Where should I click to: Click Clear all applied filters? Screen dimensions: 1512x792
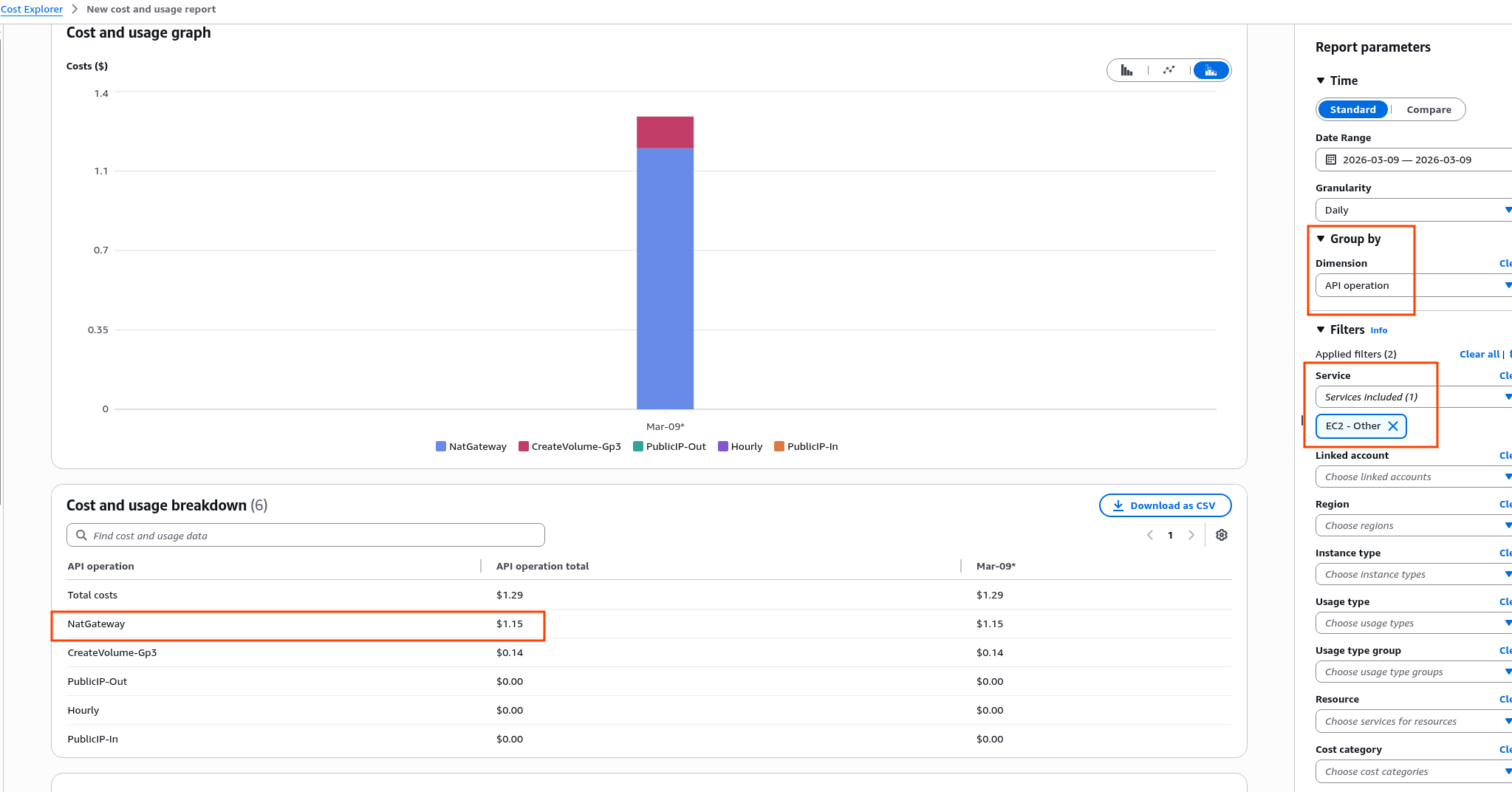click(1479, 354)
